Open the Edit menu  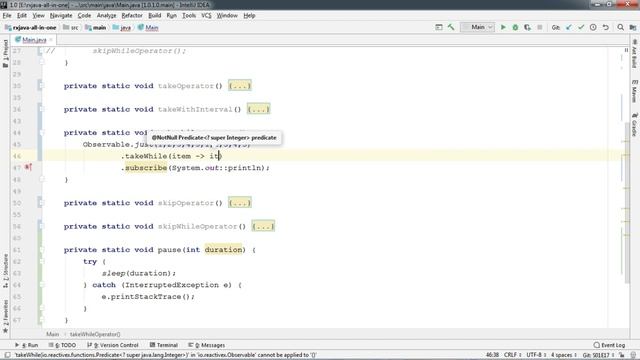22,16
